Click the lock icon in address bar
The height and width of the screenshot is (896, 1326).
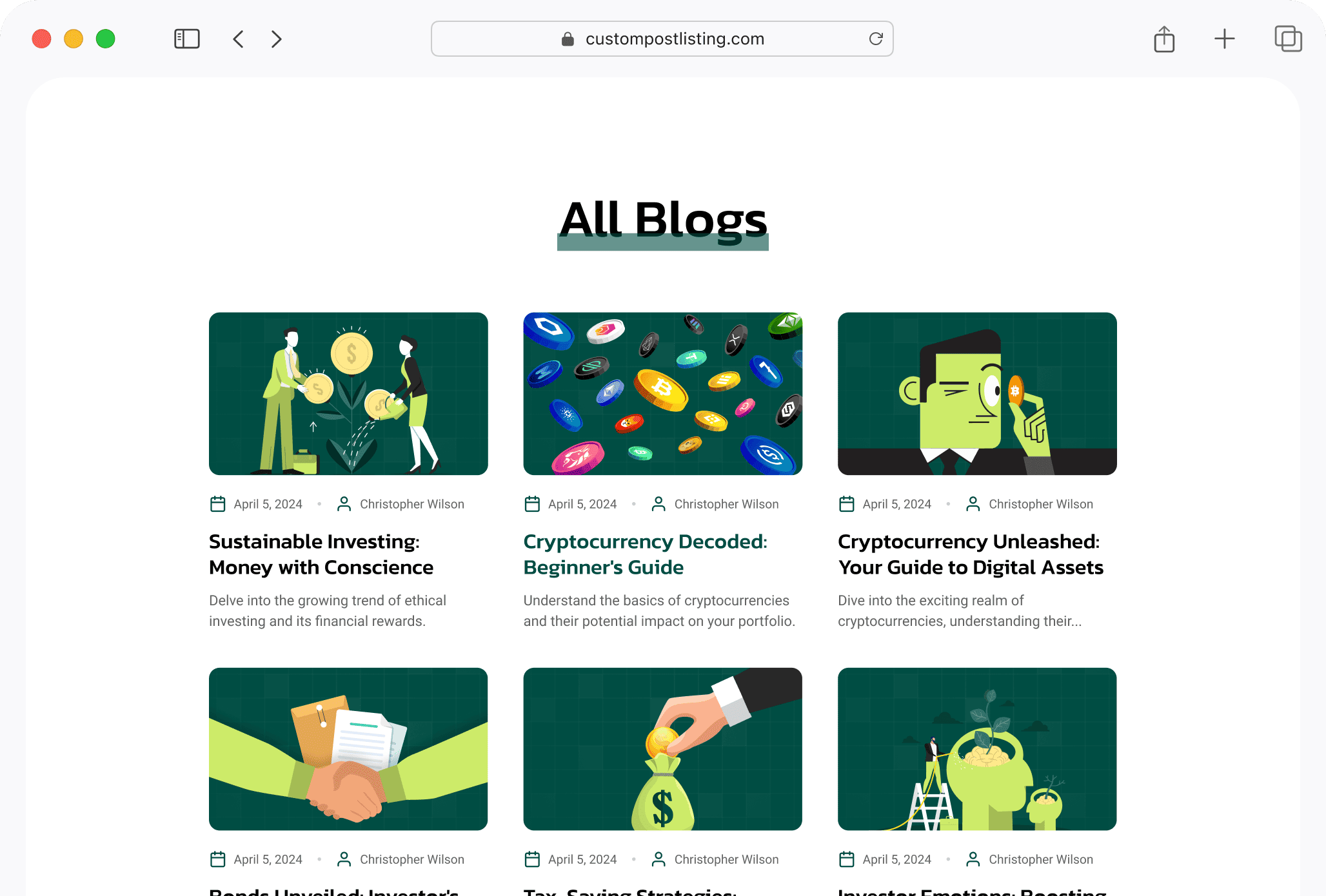pyautogui.click(x=568, y=39)
